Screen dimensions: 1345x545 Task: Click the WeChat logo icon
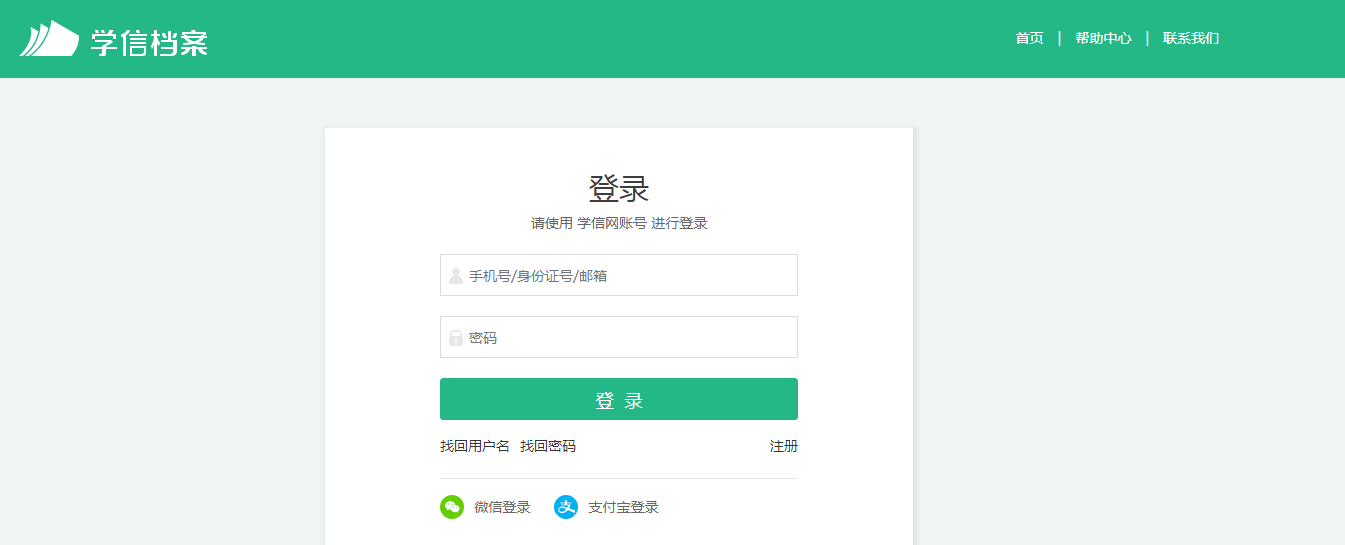[x=452, y=507]
